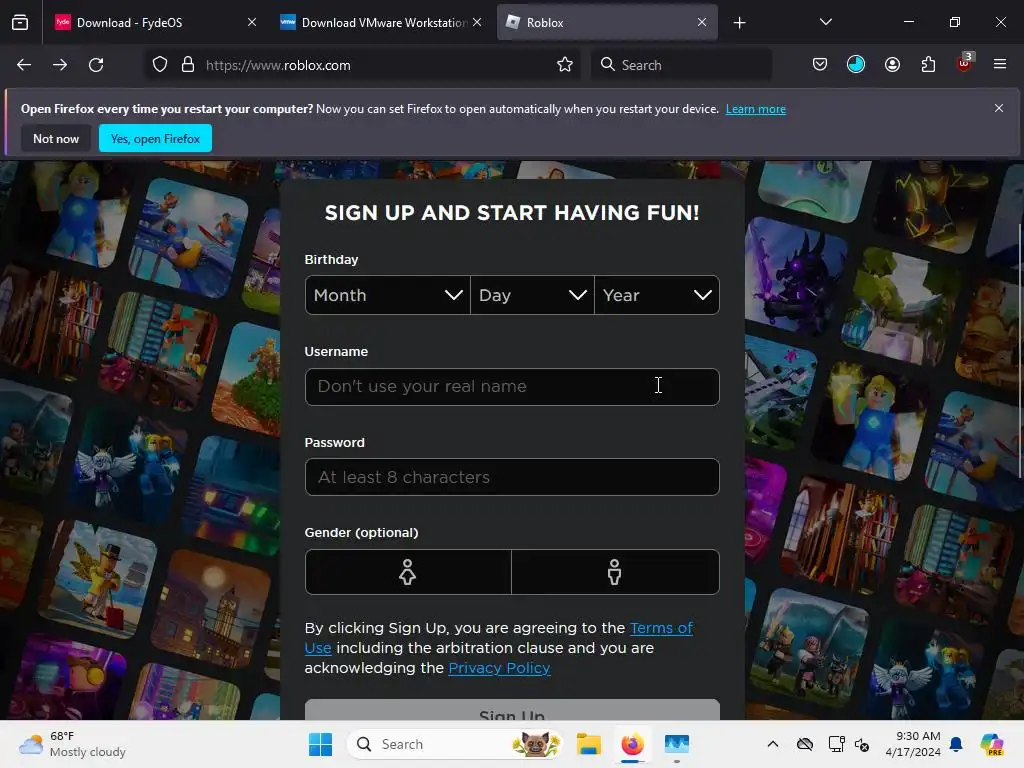1024x768 pixels.
Task: Click the Firefox Search box
Action: pos(681,65)
